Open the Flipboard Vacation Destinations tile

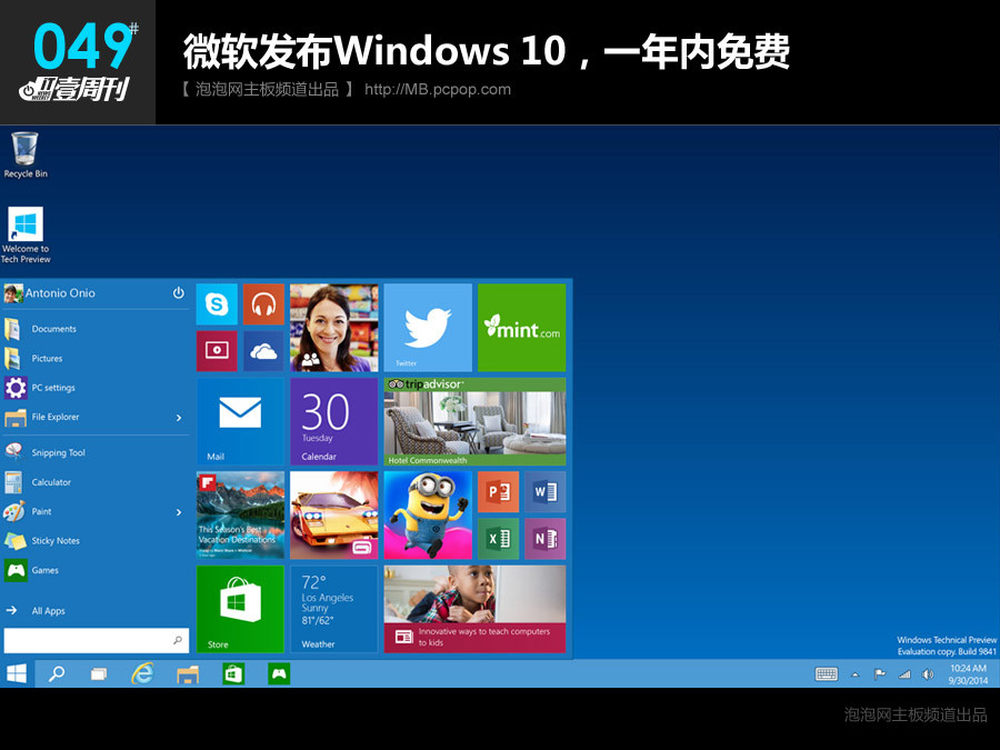coord(240,515)
